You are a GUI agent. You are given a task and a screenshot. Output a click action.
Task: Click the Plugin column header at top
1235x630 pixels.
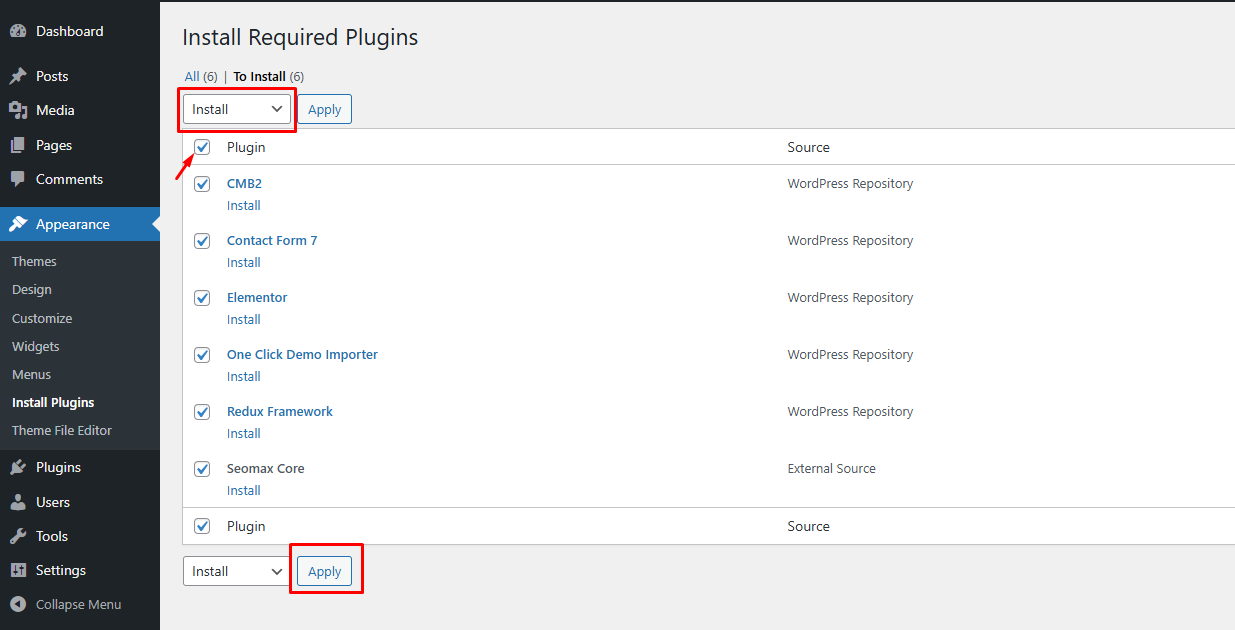246,147
